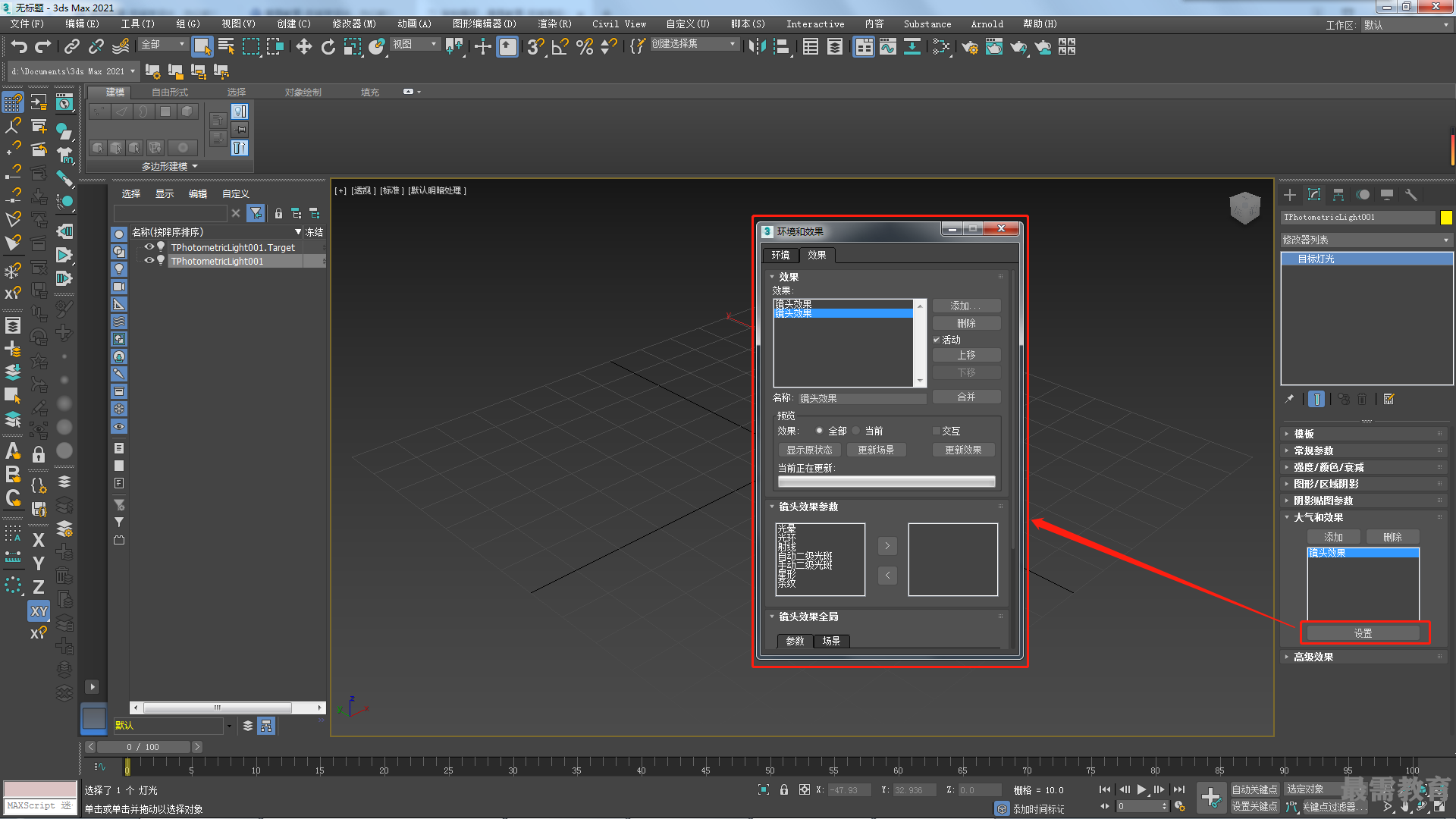Toggle Angle Snap icon
Screen dimensions: 1456x819
coord(560,47)
